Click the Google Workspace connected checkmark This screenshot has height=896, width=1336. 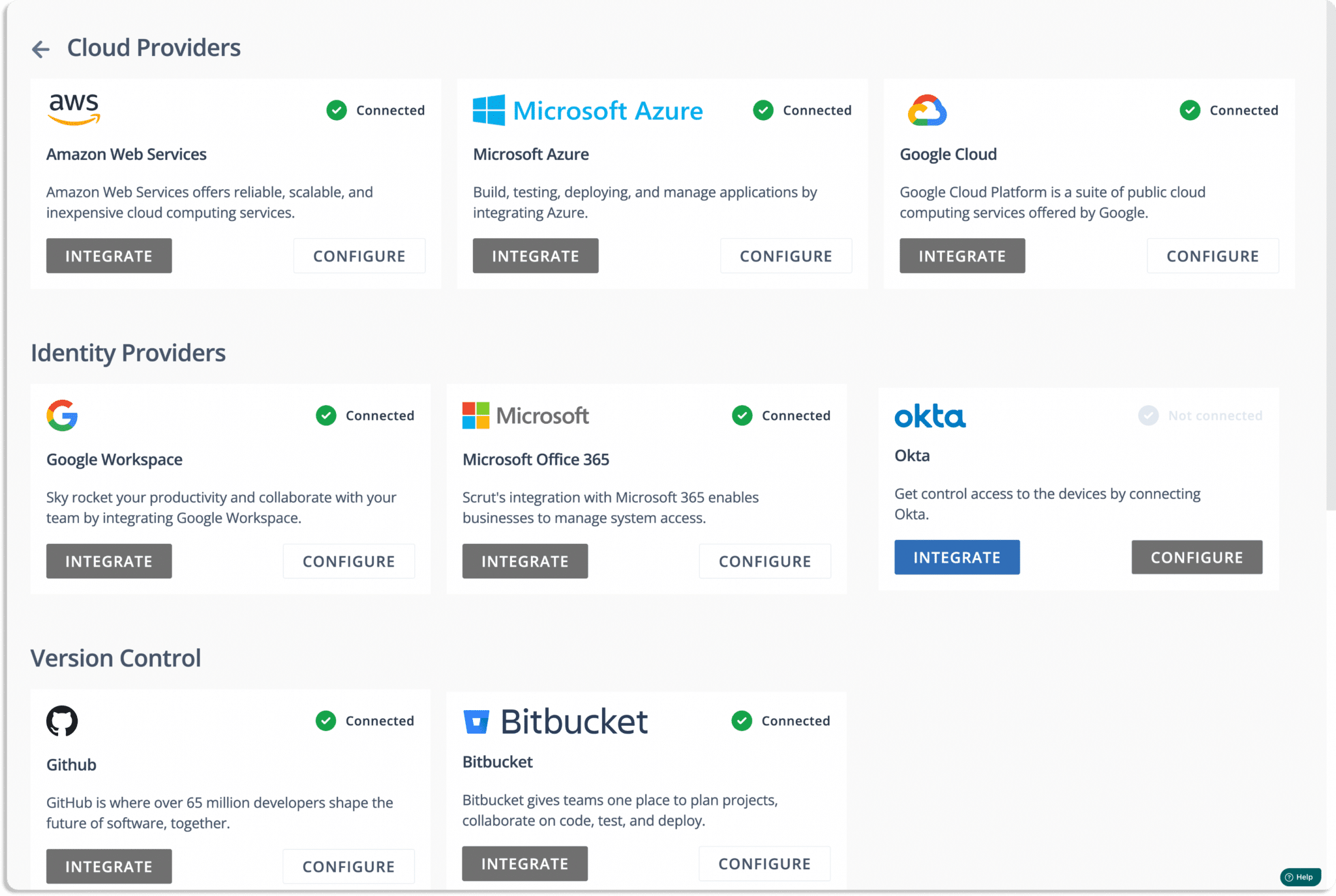coord(326,415)
